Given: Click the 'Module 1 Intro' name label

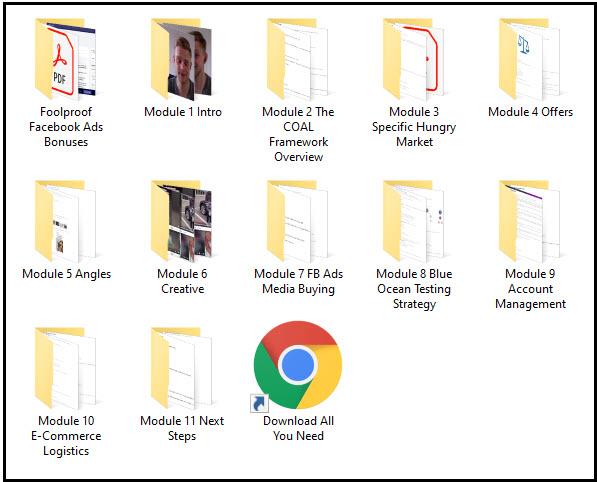Looking at the screenshot, I should point(183,112).
